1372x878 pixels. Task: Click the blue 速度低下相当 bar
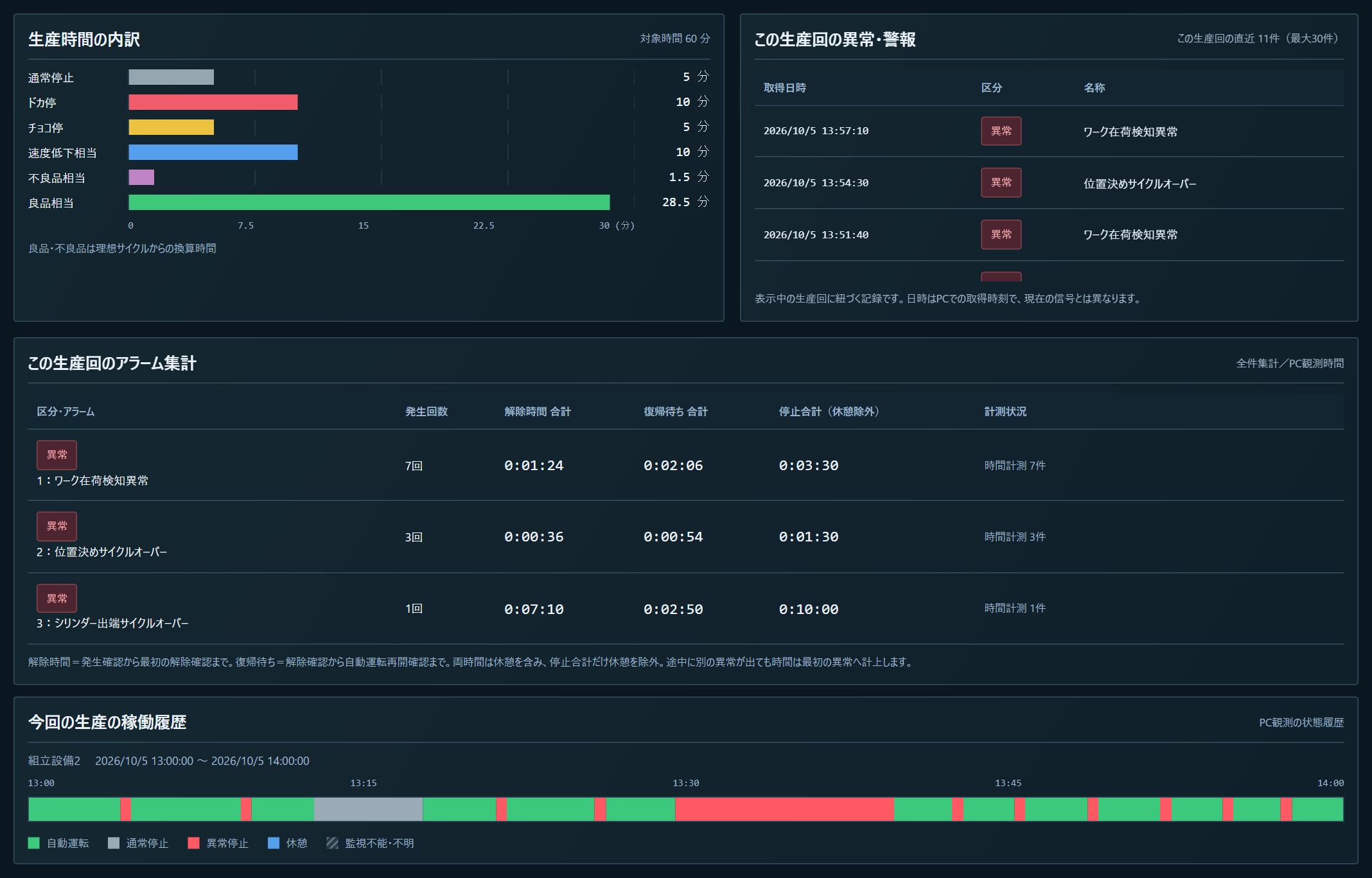(x=213, y=152)
